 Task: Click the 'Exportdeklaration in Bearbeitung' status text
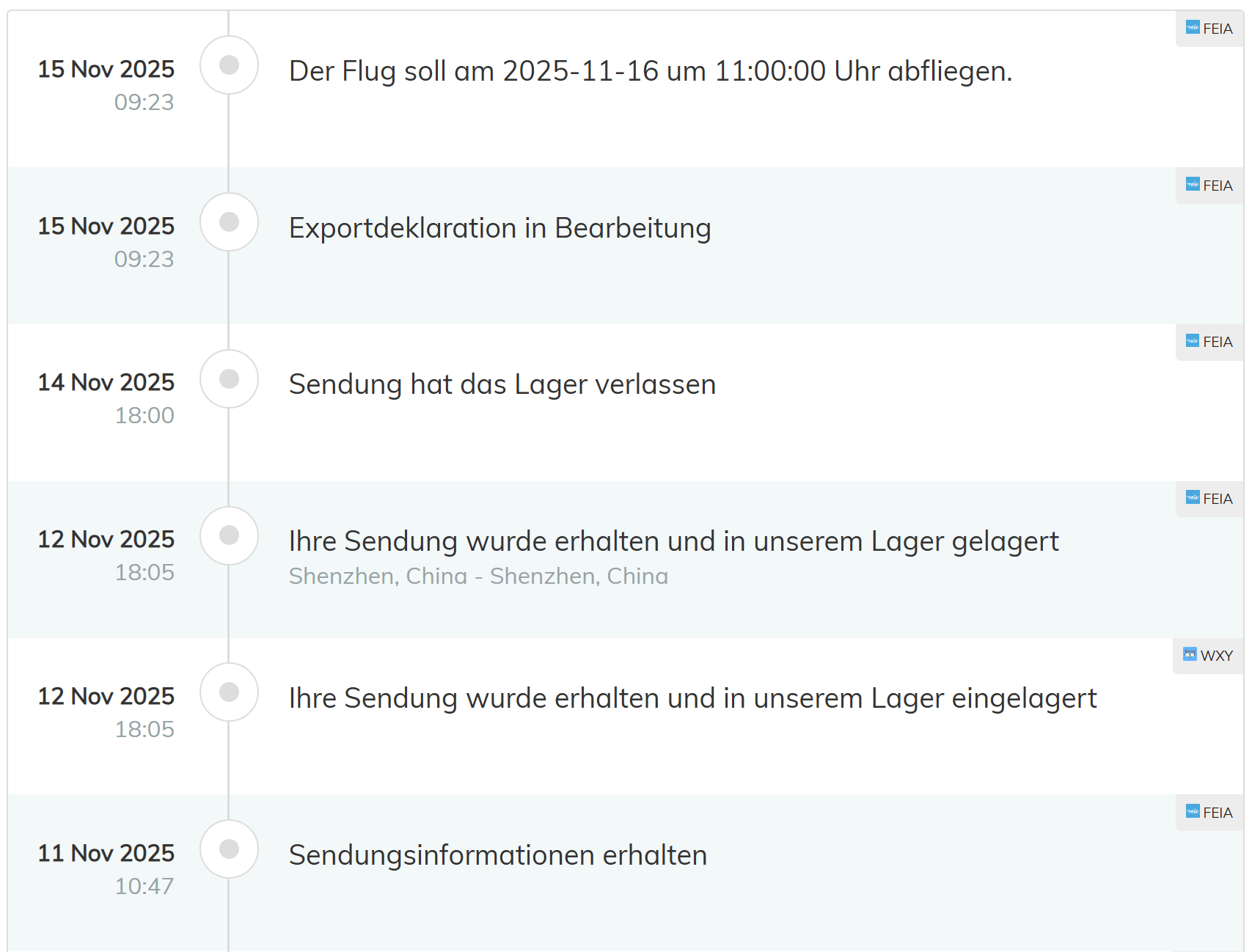point(499,228)
